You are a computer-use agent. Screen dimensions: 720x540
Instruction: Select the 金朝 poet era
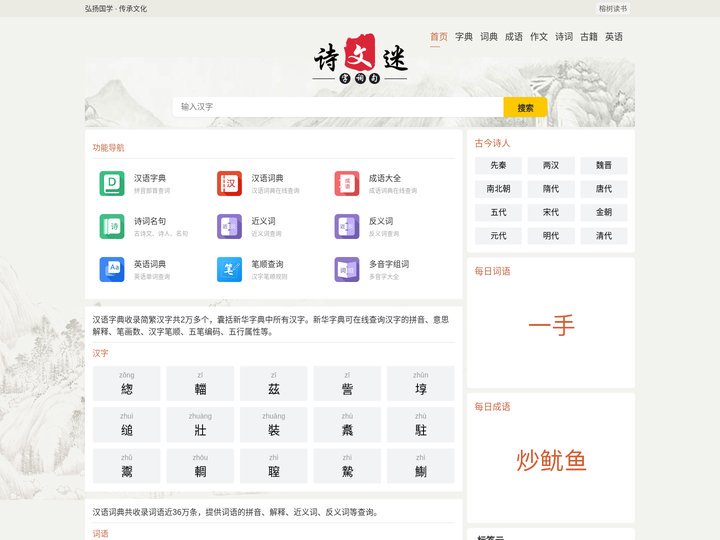[604, 212]
